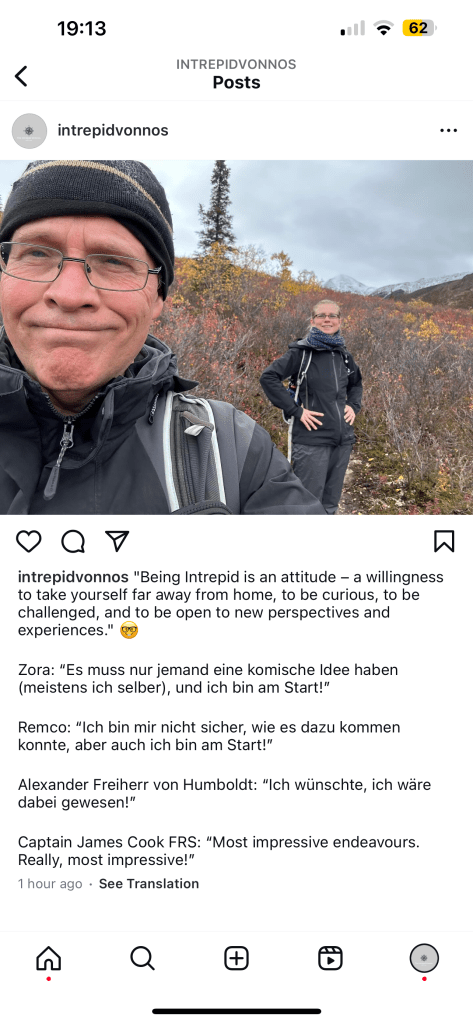This screenshot has height=1023, width=473.
Task: Click See Translation under the caption
Action: point(149,883)
